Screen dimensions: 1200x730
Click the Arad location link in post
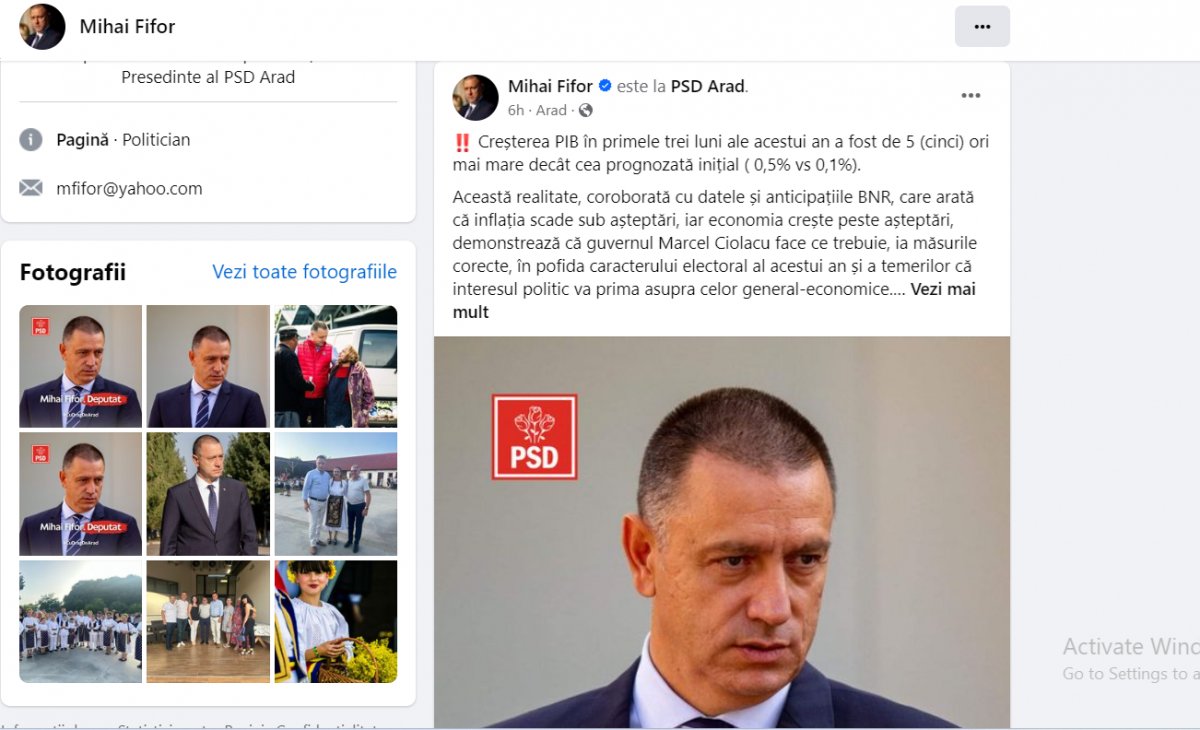(551, 110)
